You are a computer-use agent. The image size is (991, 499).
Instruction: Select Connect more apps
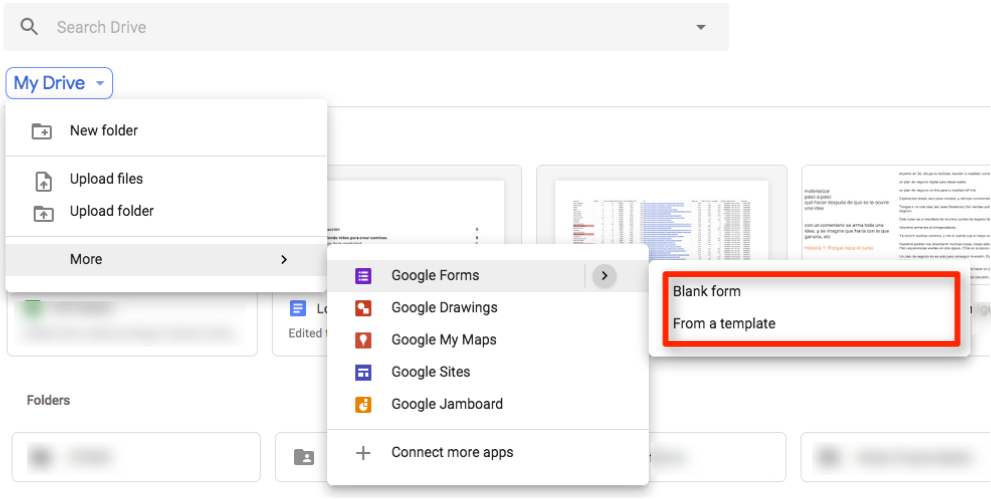coord(488,453)
